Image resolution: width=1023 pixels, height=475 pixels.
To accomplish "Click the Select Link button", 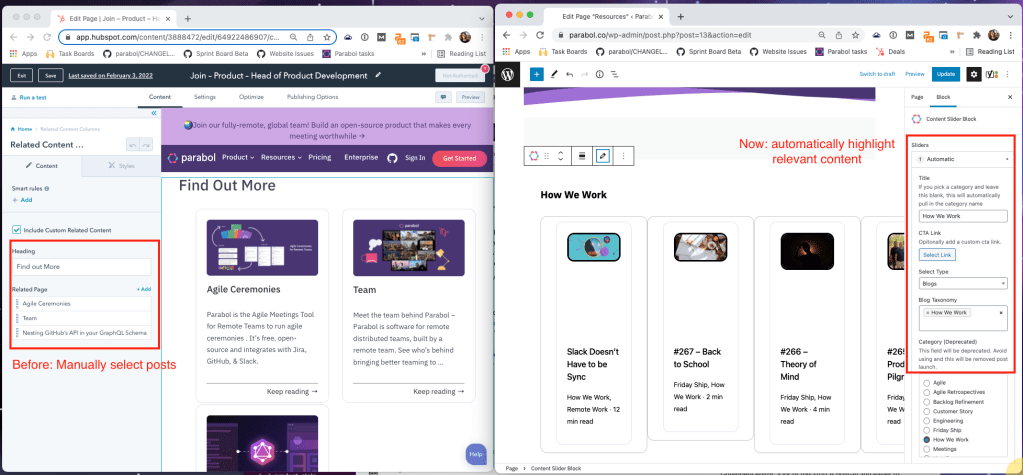I will 937,254.
